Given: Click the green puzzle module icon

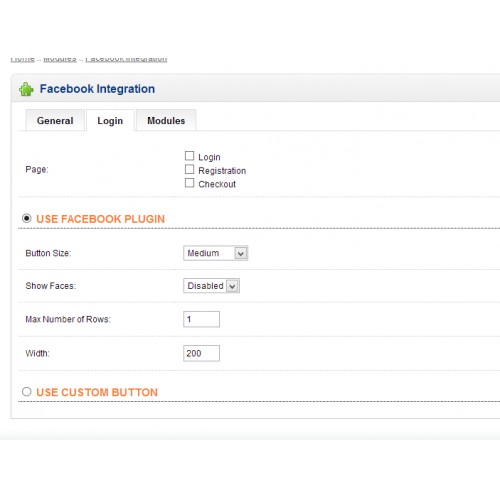Looking at the screenshot, I should coord(26,89).
